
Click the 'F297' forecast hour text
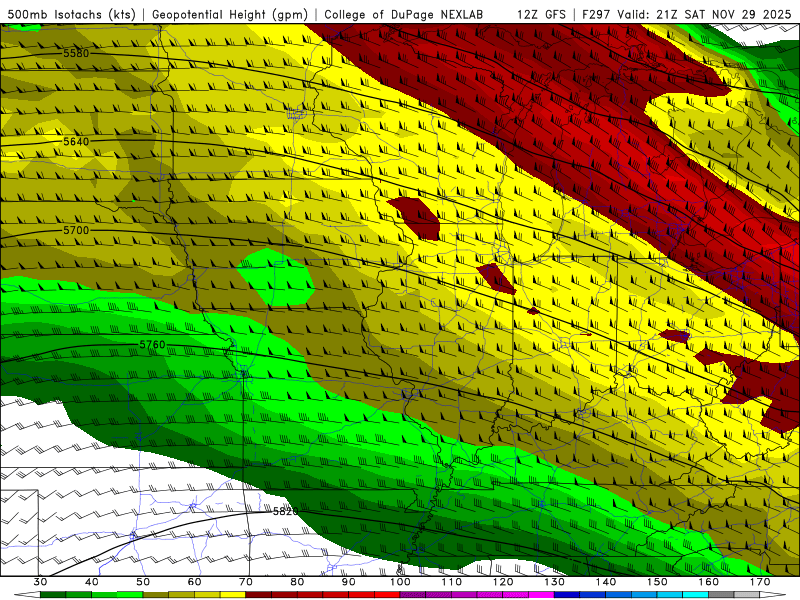[x=596, y=14]
